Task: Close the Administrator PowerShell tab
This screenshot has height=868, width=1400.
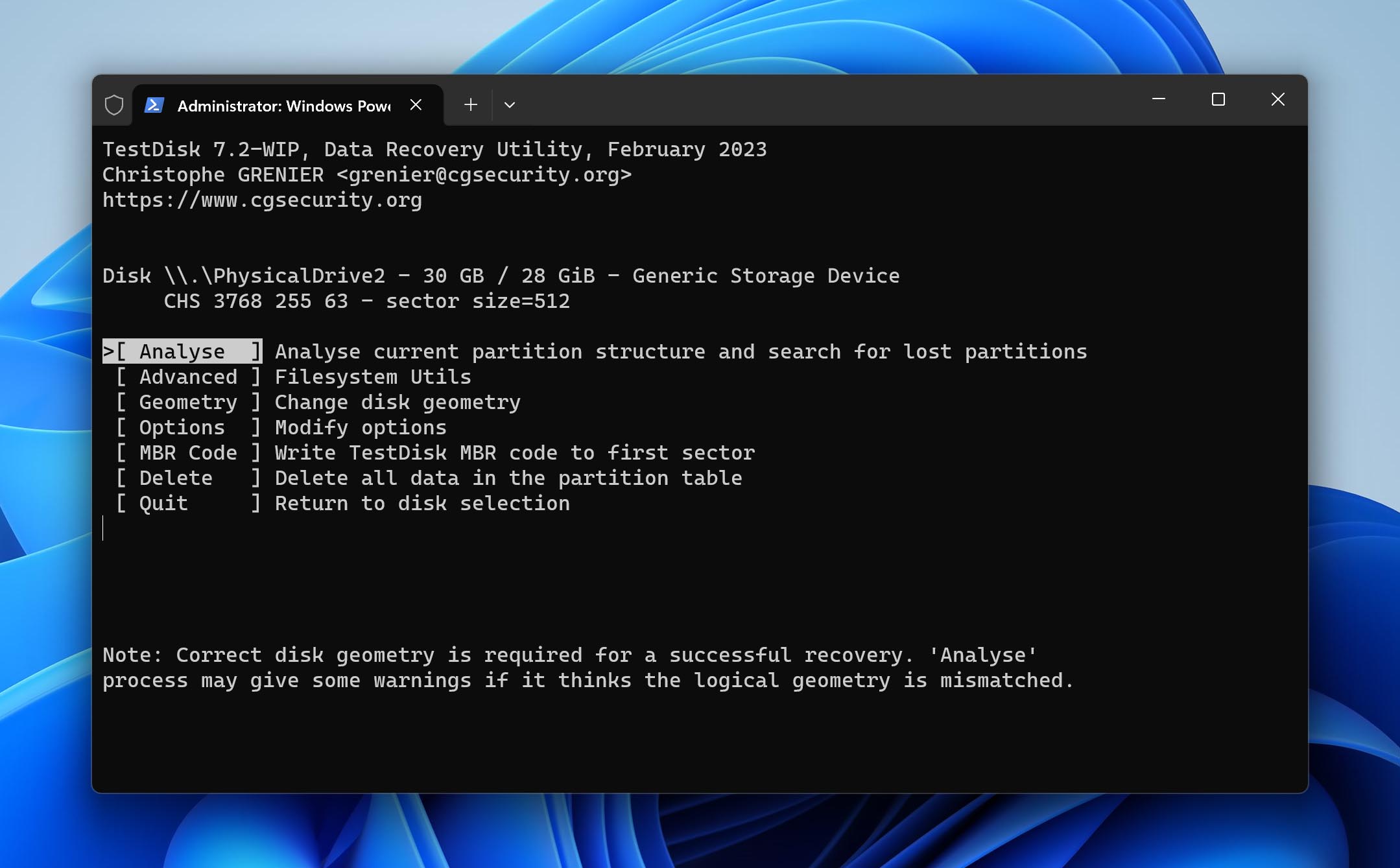Action: click(x=416, y=105)
